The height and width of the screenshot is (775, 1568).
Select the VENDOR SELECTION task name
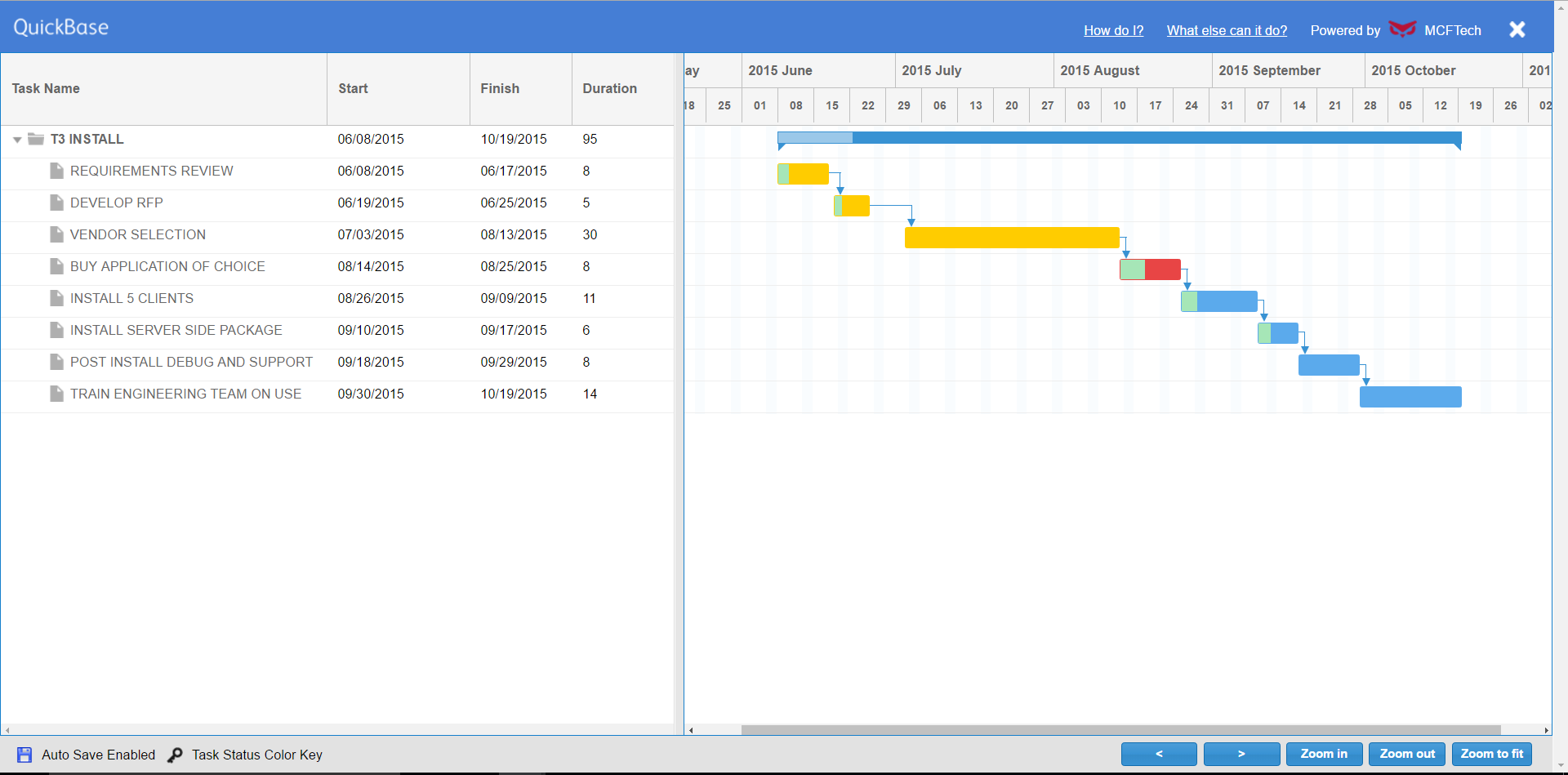click(138, 234)
